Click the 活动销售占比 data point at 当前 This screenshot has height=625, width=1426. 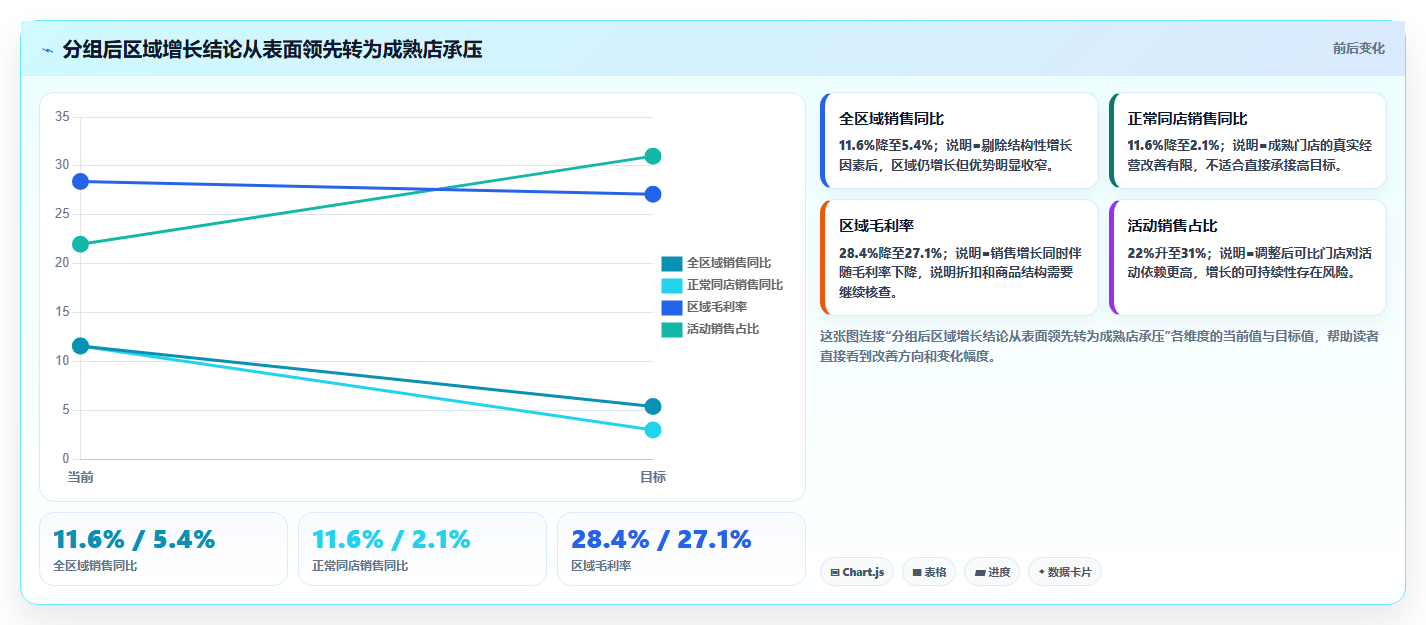pos(81,244)
